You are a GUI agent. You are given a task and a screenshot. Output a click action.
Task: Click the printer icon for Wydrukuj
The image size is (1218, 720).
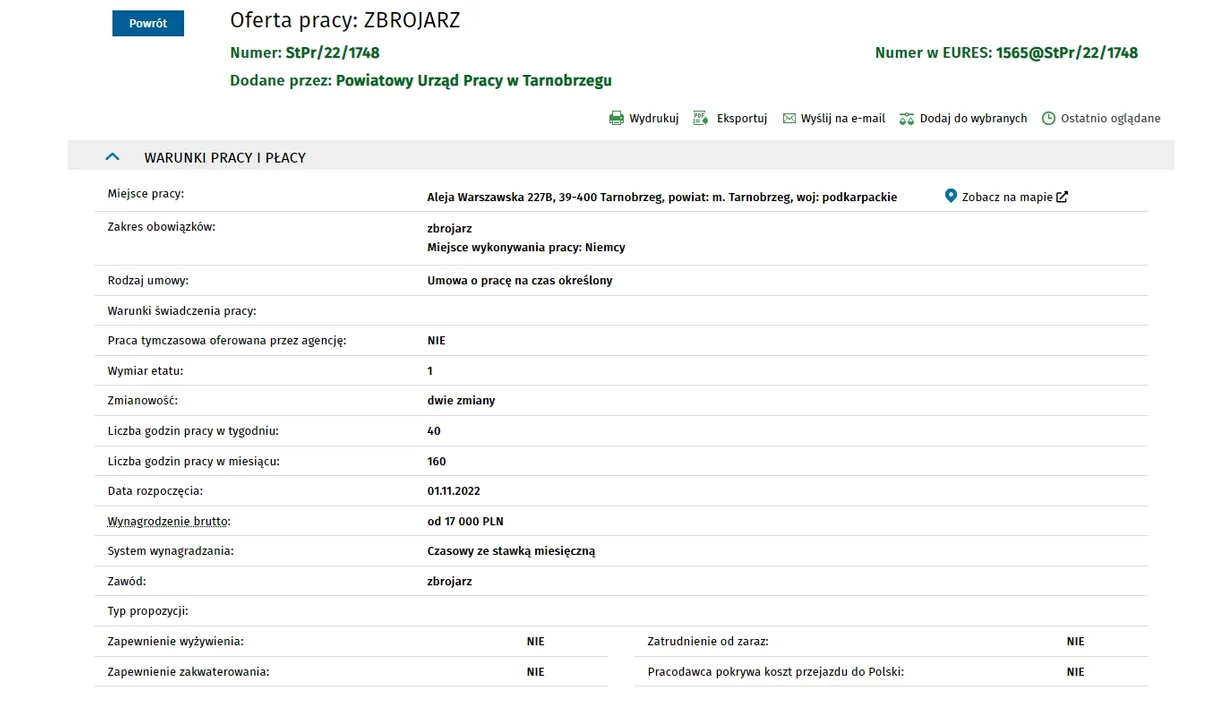(x=616, y=118)
